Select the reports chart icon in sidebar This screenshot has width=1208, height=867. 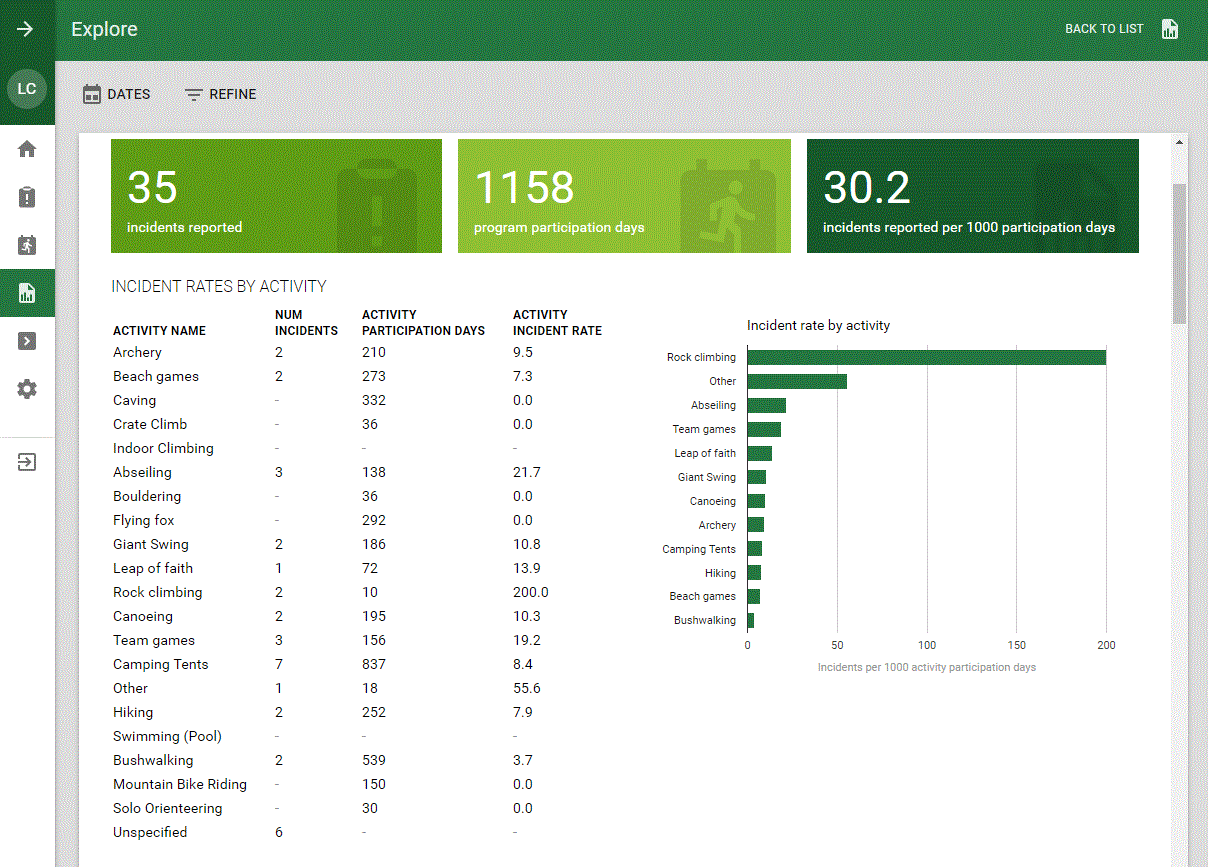[27, 293]
